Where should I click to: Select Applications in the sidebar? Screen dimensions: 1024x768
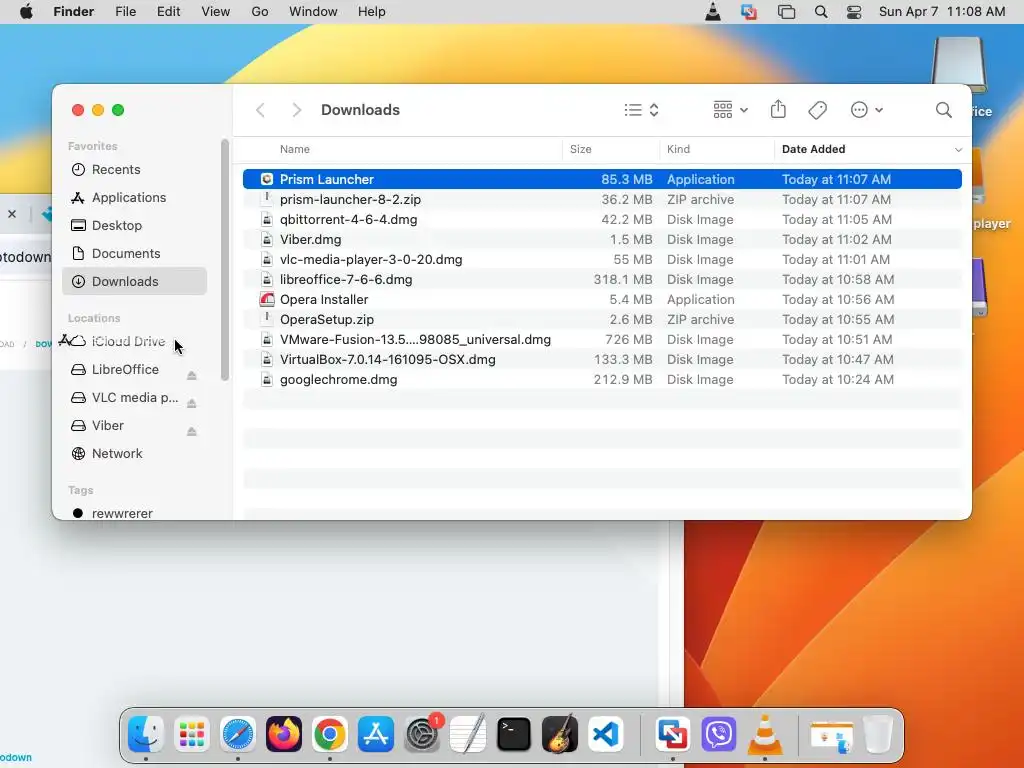click(135, 197)
